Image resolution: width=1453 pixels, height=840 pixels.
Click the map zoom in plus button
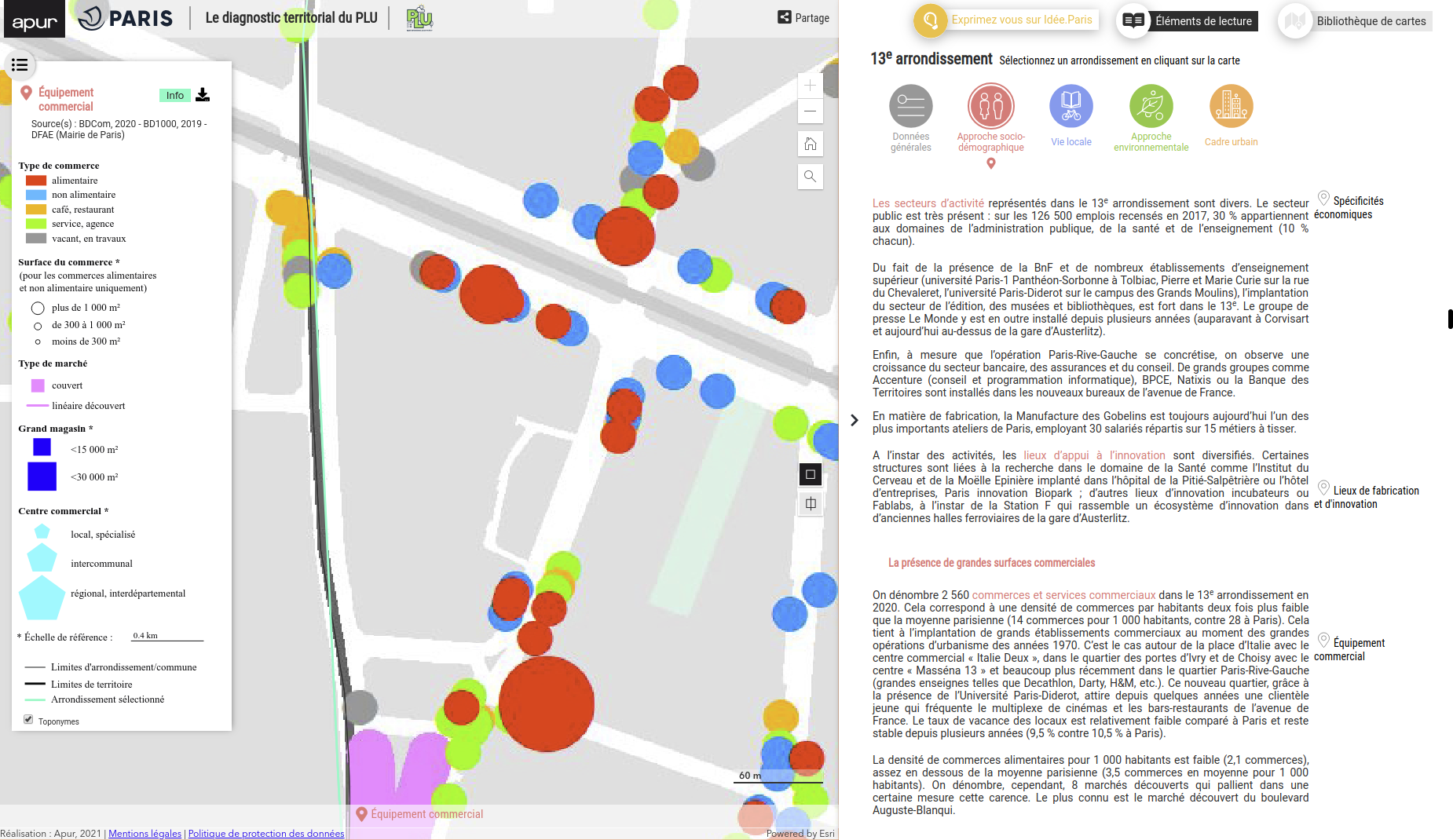click(810, 86)
